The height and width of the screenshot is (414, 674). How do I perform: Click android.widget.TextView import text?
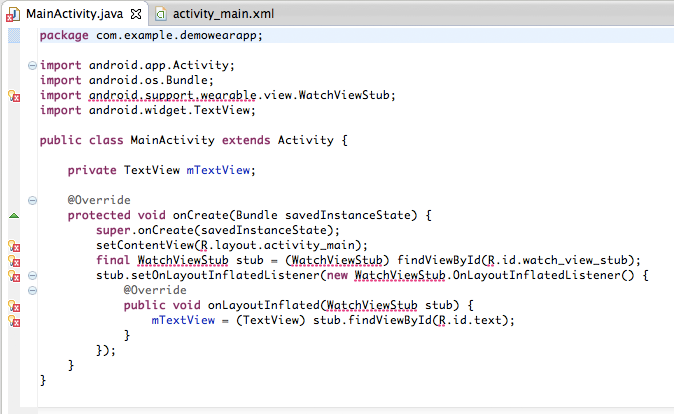coord(169,110)
